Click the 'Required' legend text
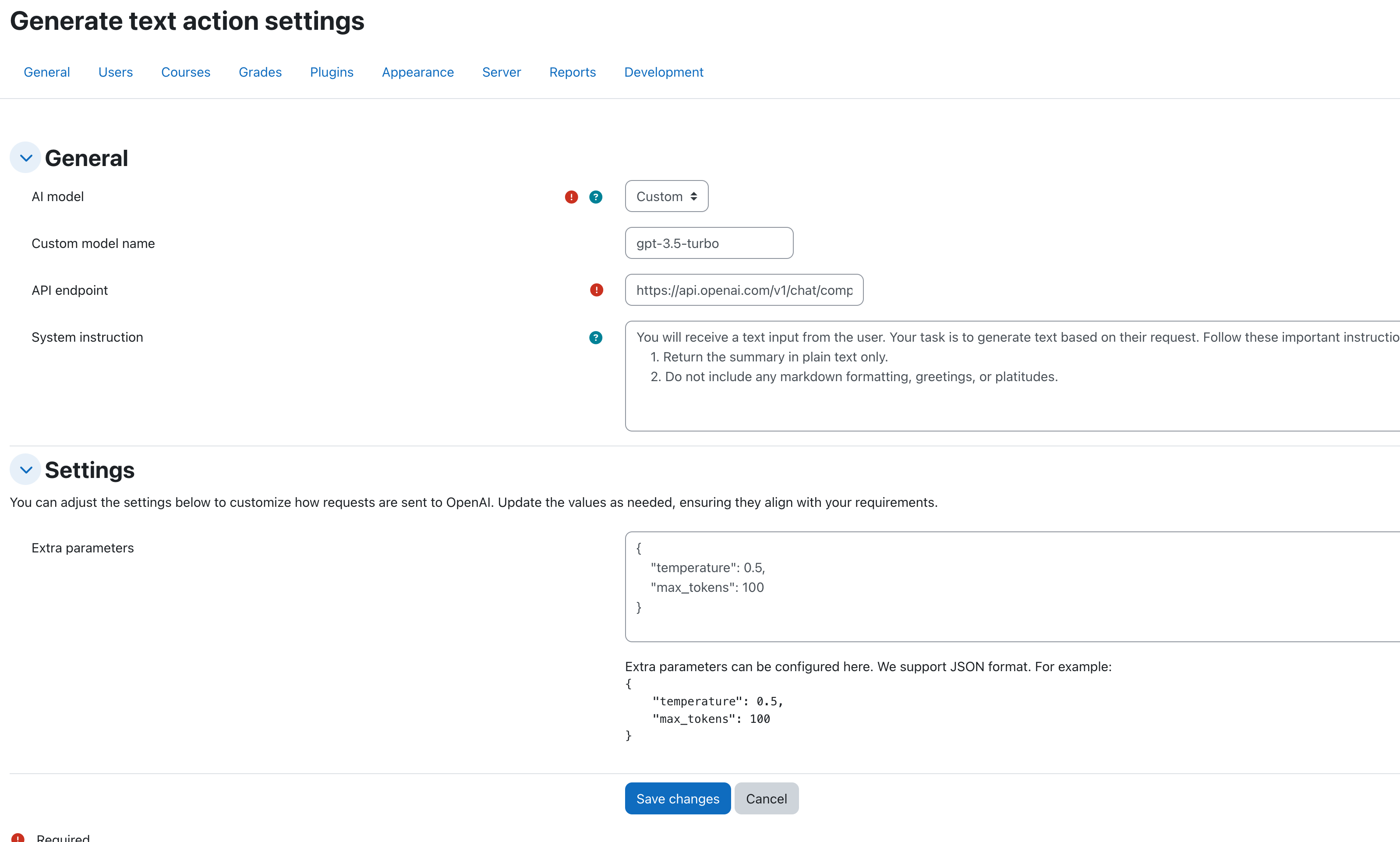The height and width of the screenshot is (842, 1400). tap(63, 838)
